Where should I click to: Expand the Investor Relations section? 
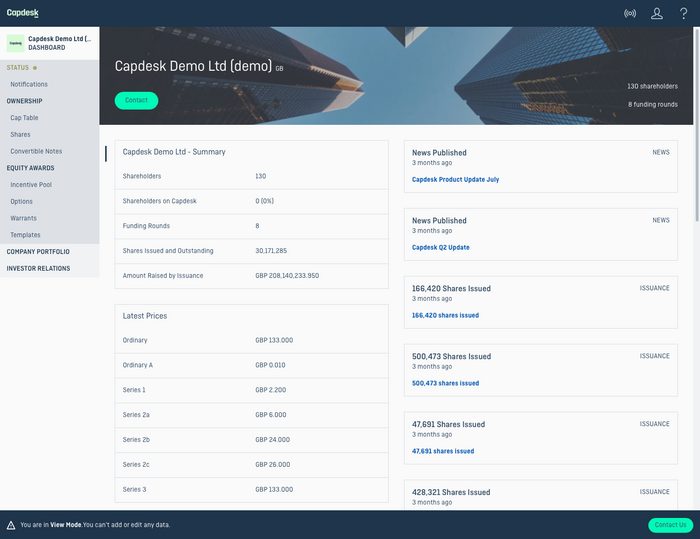38,268
